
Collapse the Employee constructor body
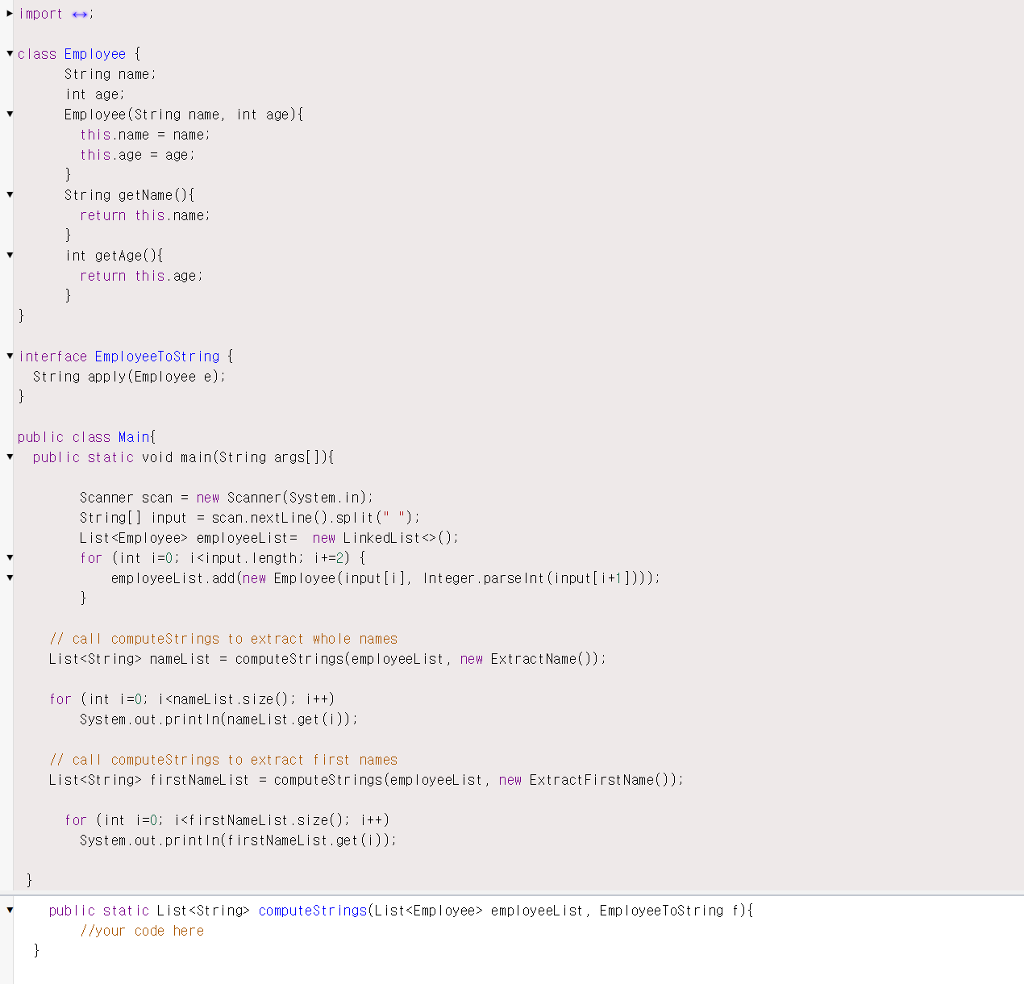click(8, 114)
